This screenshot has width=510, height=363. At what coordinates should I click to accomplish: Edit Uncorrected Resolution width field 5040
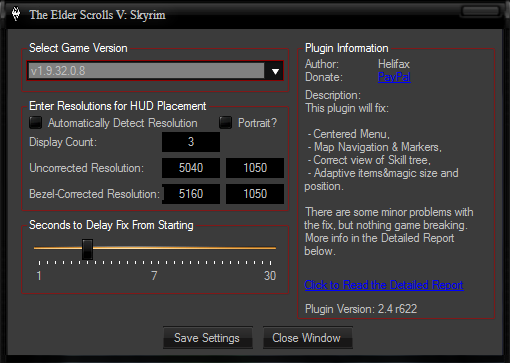pyautogui.click(x=191, y=168)
